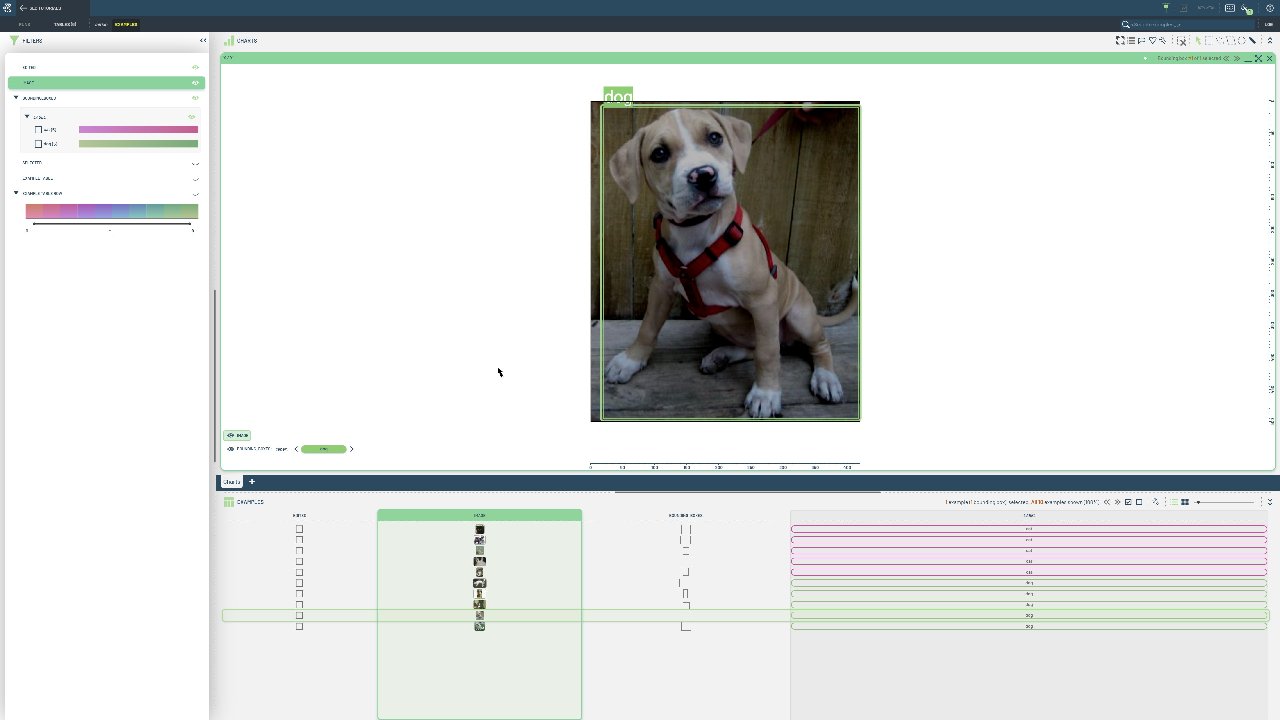Image resolution: width=1280 pixels, height=720 pixels.
Task: Collapse the bounding boxes filter group
Action: (x=16, y=98)
